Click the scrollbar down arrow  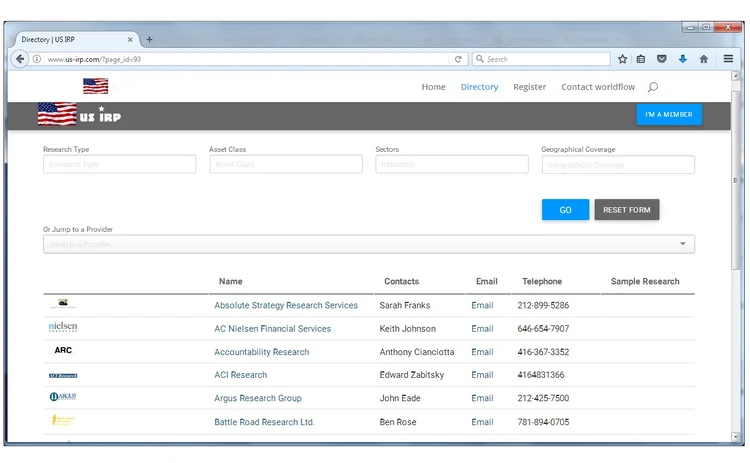[x=736, y=437]
